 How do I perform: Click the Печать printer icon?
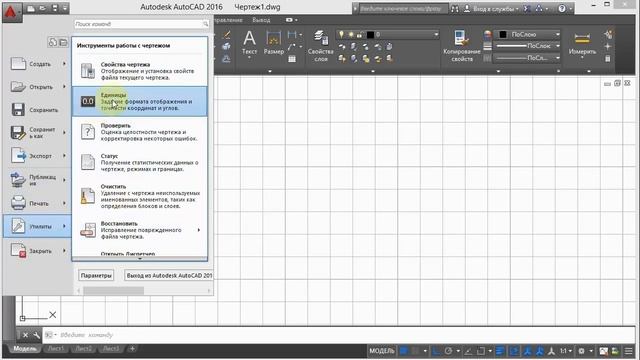pyautogui.click(x=18, y=203)
